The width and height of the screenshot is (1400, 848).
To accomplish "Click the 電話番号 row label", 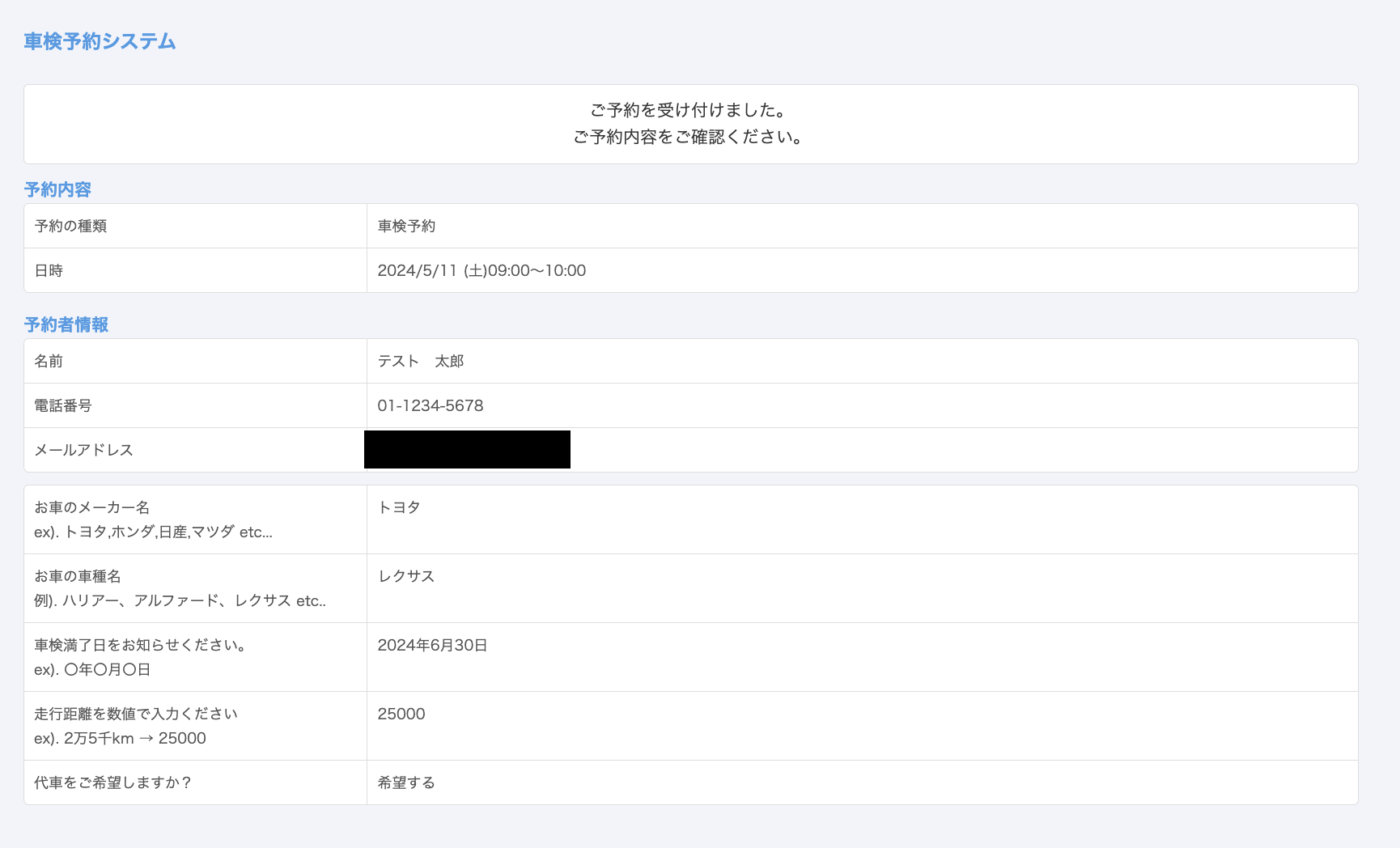I will tap(63, 405).
